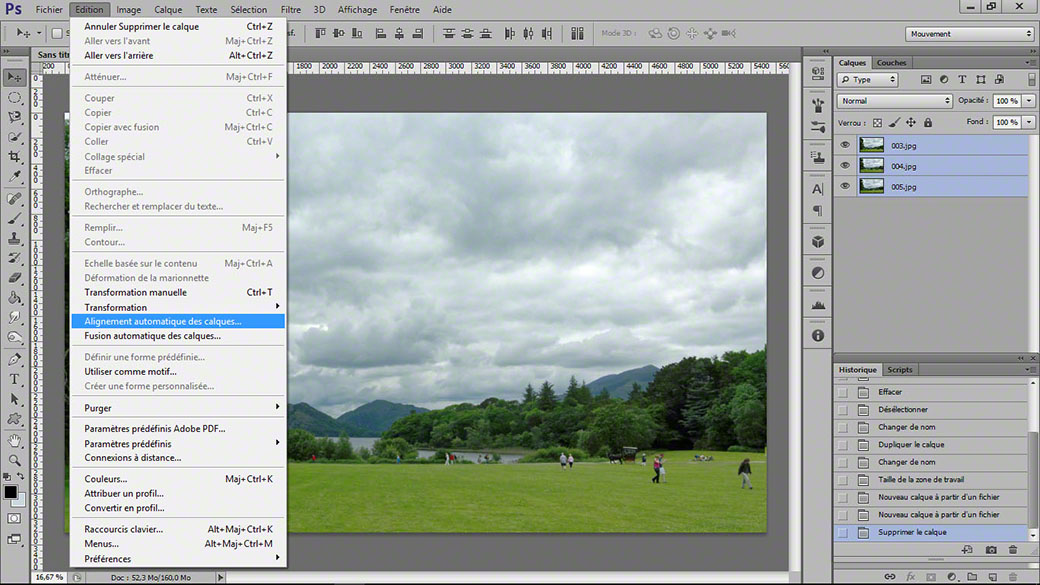
Task: Create new snapshot with camera icon
Action: [x=991, y=550]
